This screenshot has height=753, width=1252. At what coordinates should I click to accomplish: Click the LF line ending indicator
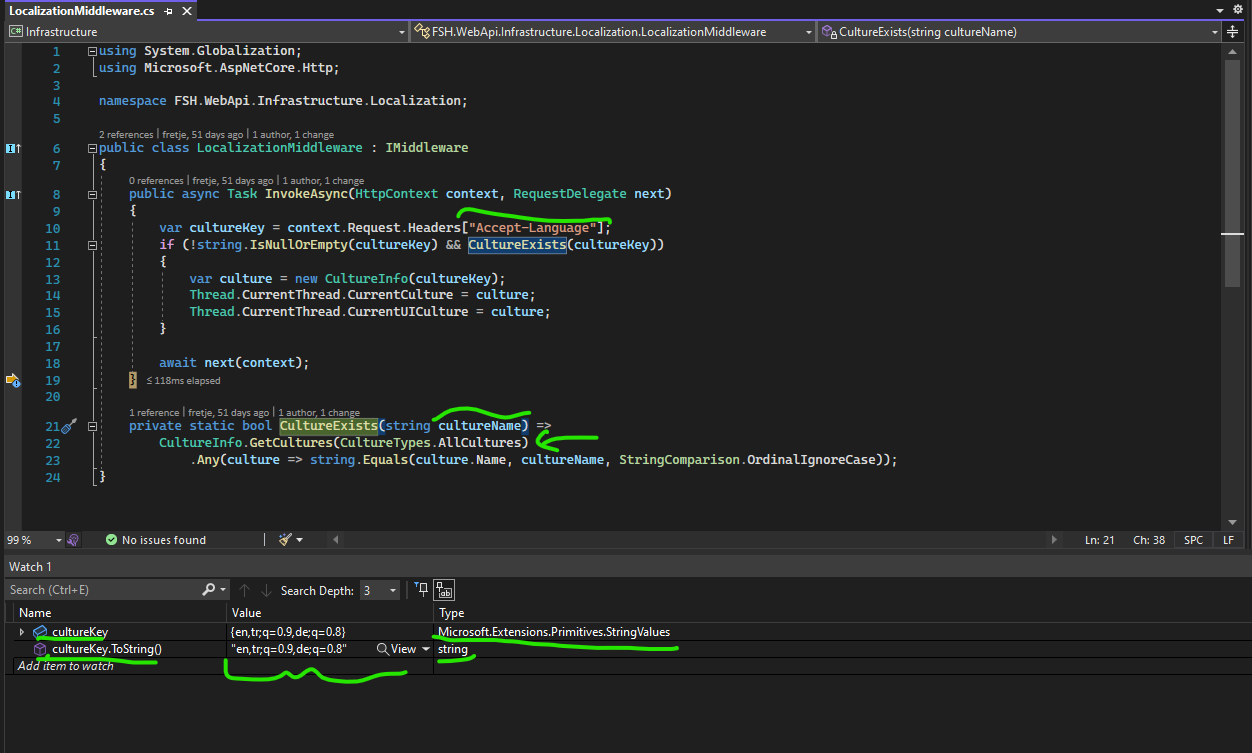coord(1228,540)
